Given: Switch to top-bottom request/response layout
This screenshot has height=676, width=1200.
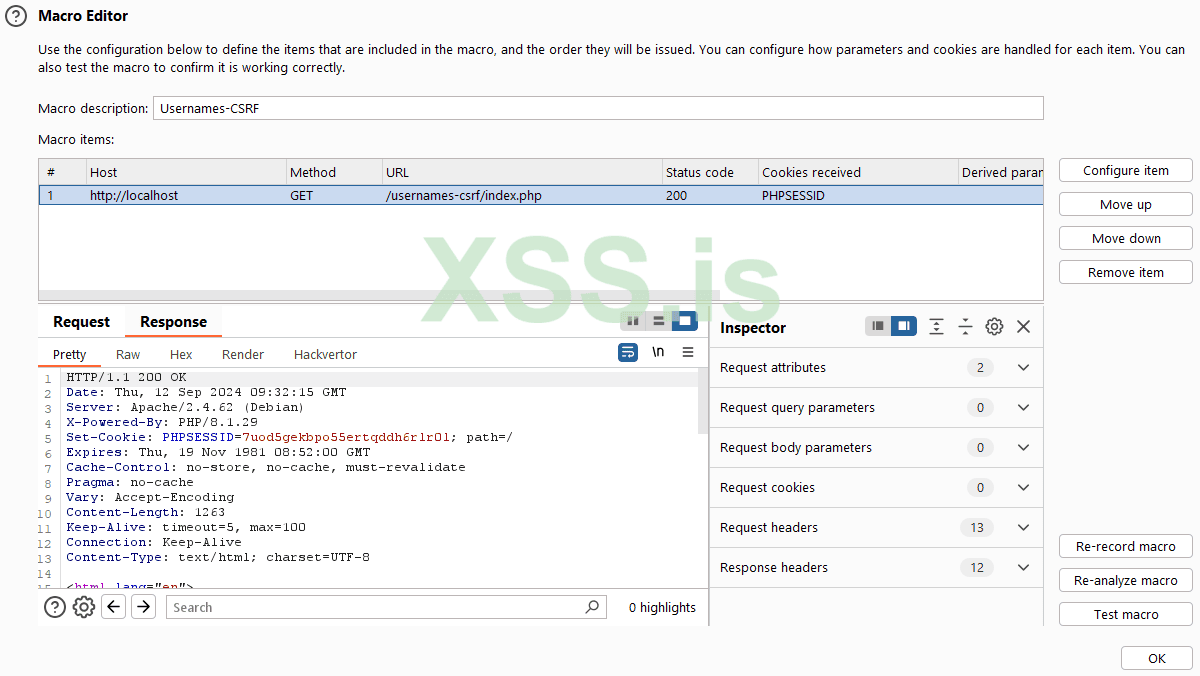Looking at the screenshot, I should (659, 321).
